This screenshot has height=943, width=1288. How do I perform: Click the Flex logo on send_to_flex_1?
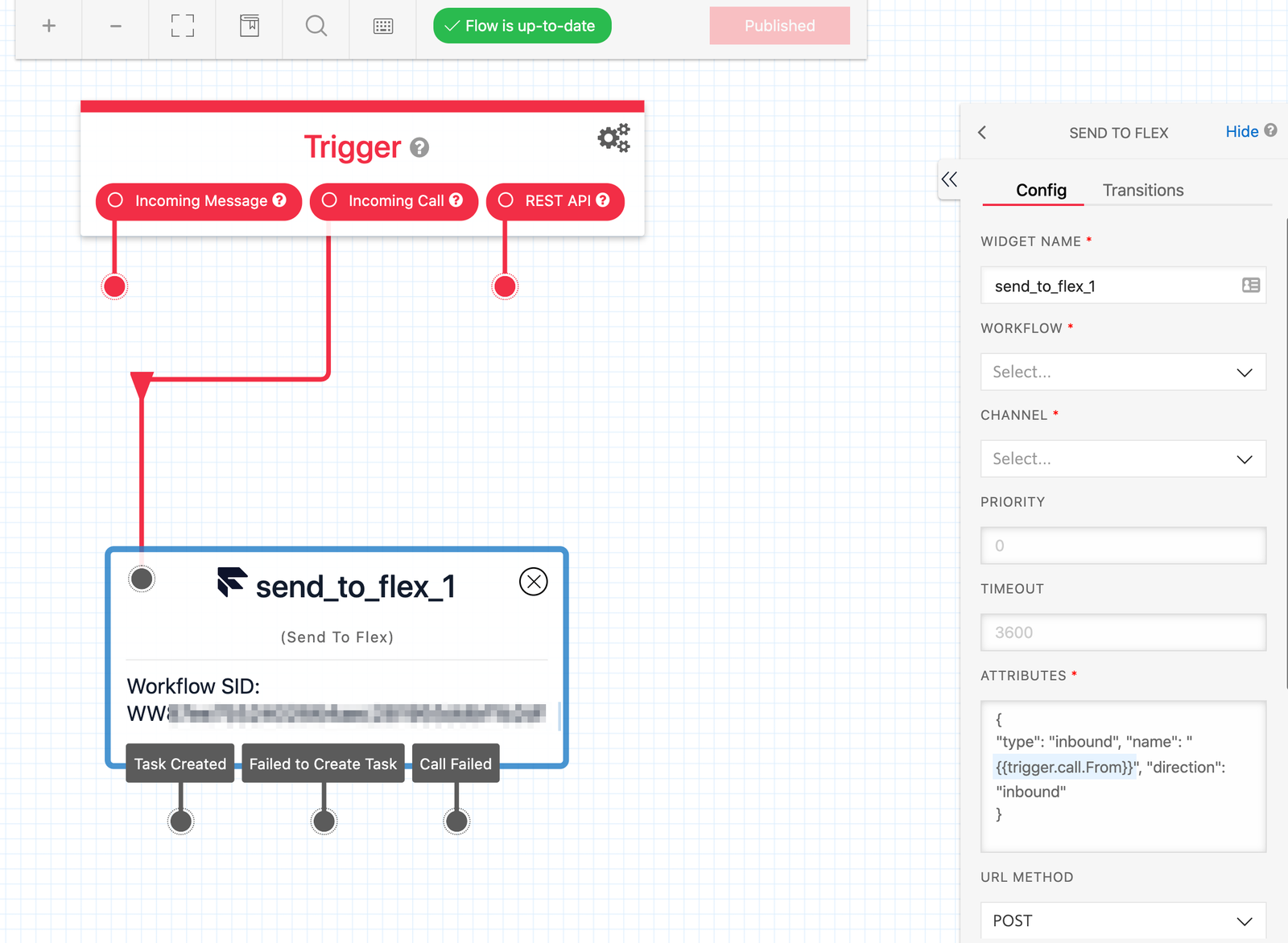[229, 586]
